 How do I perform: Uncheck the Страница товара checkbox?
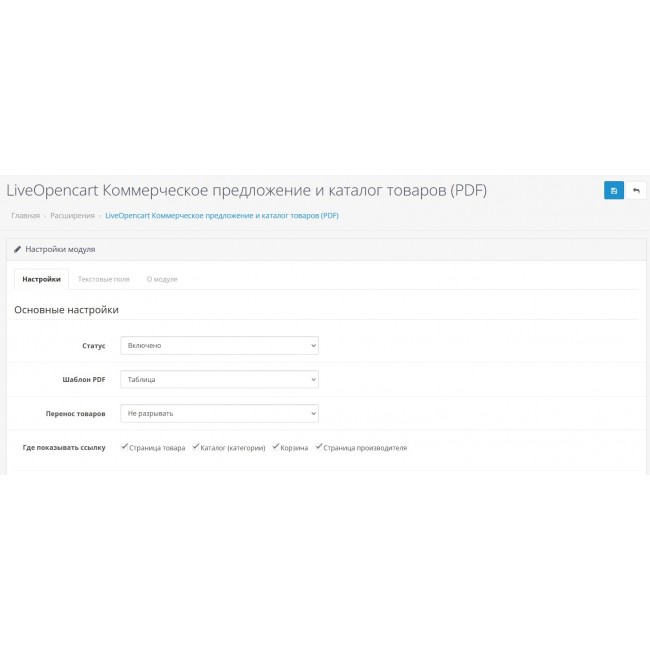(124, 447)
